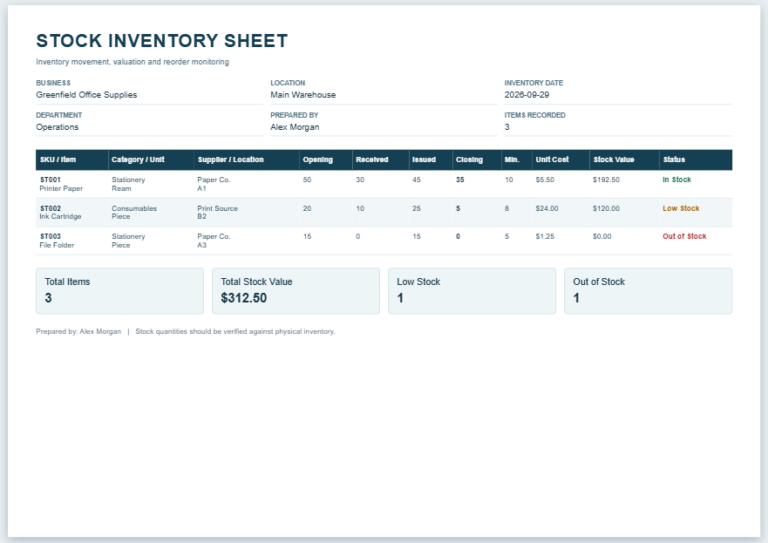This screenshot has width=768, height=543.
Task: Click the stock value $0.00
Action: [602, 236]
